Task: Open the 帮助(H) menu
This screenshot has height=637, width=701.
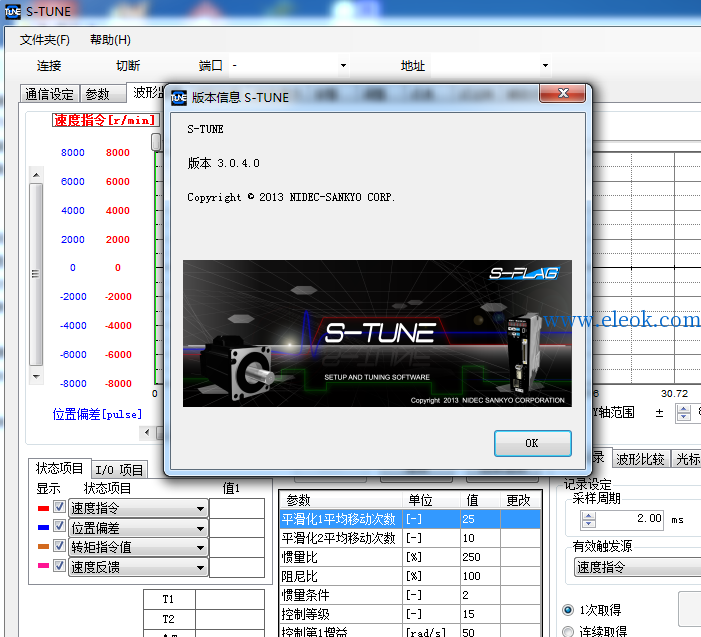Action: 110,40
